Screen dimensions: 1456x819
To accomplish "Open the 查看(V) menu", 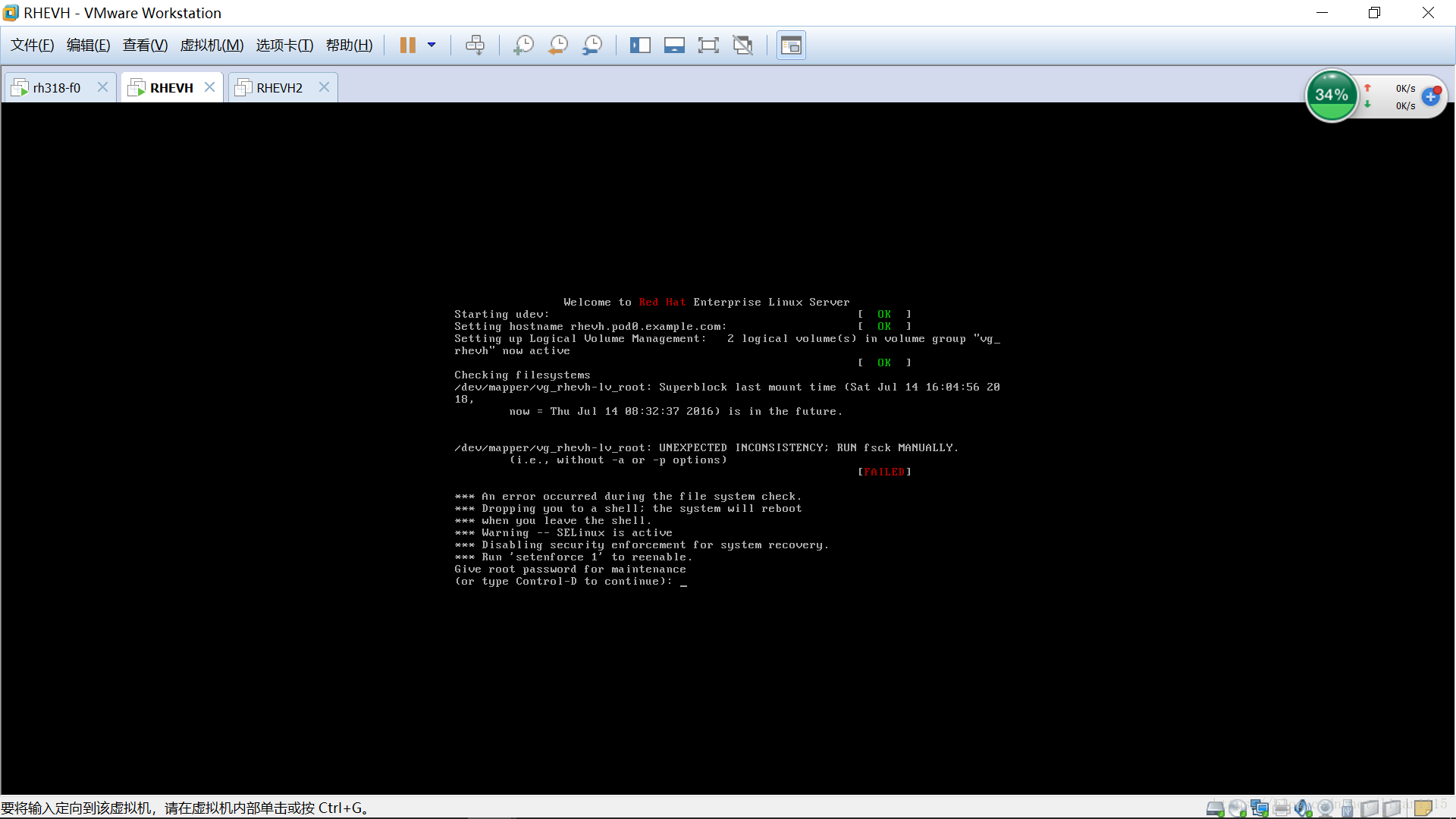I will [x=145, y=45].
